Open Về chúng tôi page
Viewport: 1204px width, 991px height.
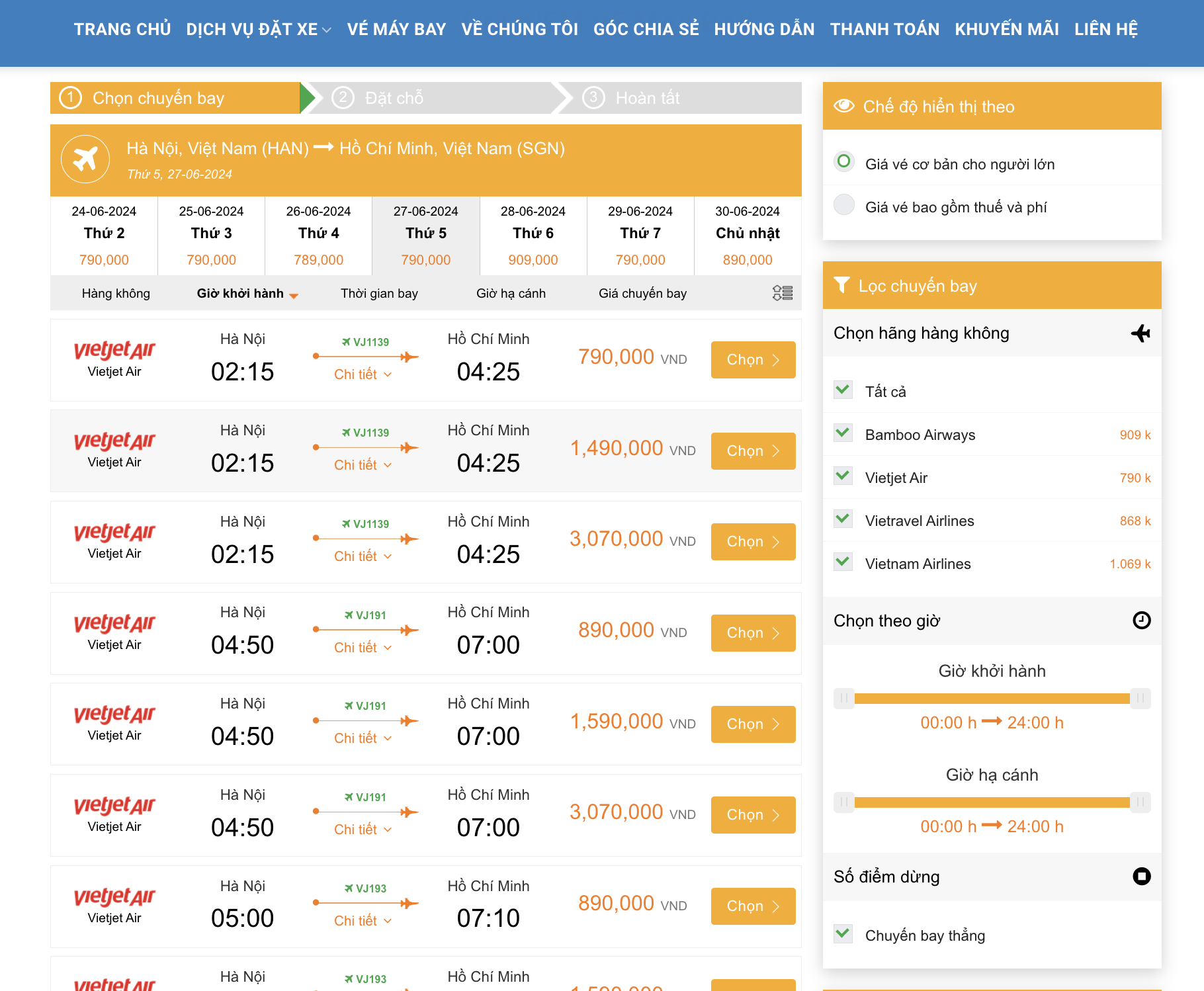pyautogui.click(x=519, y=29)
